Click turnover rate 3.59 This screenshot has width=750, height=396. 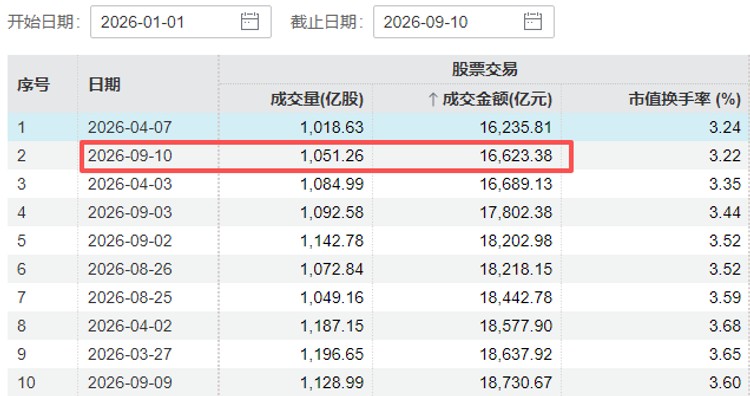(725, 297)
